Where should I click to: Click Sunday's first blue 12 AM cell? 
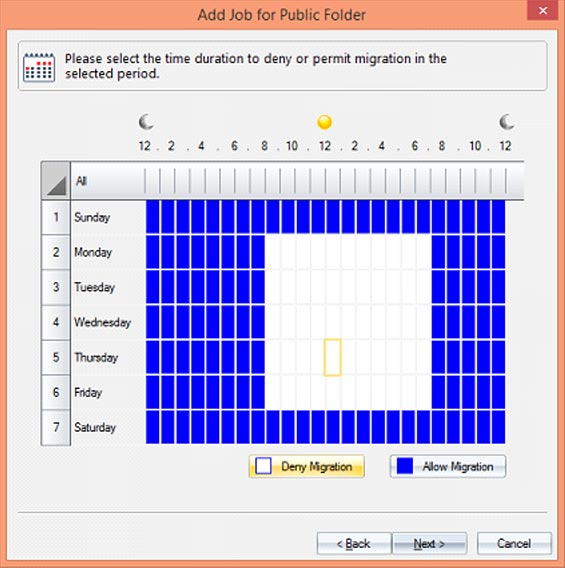[x=152, y=217]
